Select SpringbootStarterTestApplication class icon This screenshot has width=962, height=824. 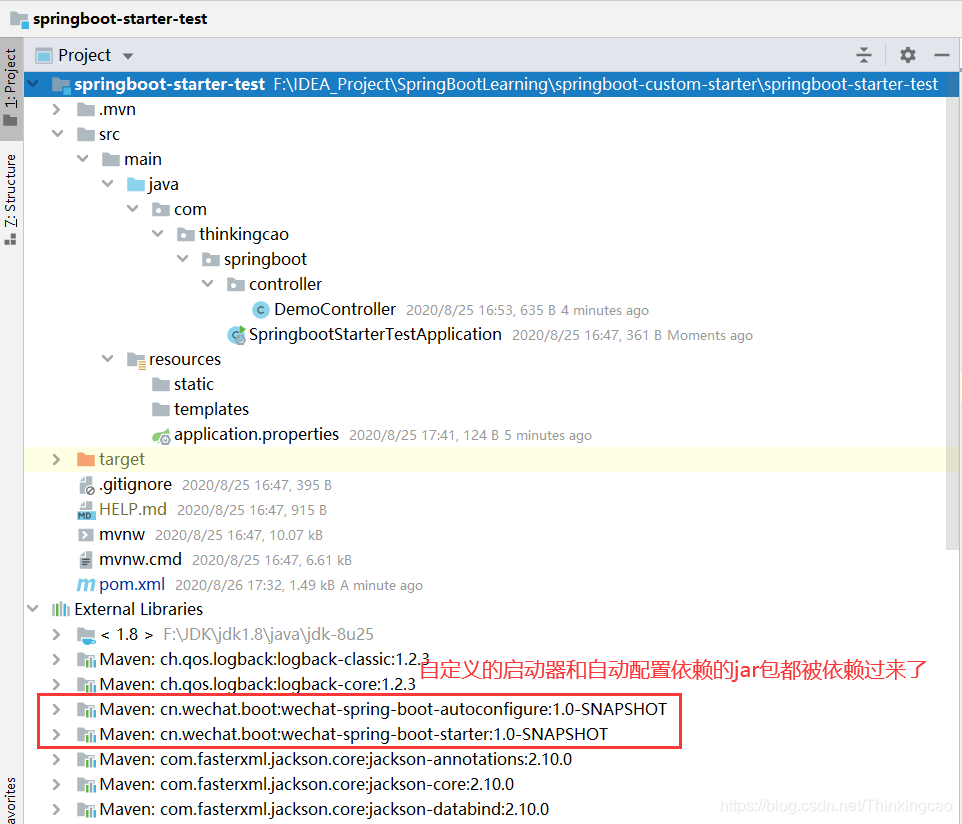[236, 335]
